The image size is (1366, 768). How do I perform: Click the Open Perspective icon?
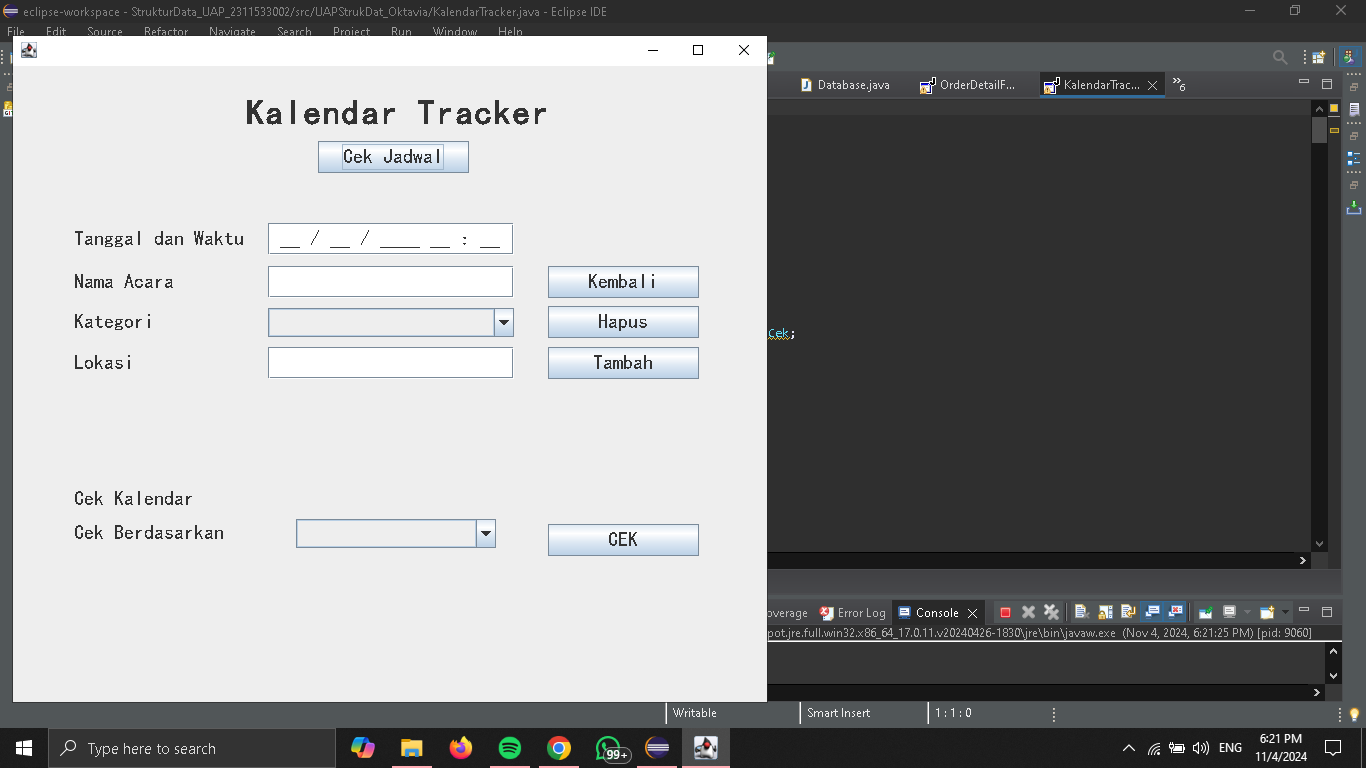click(1319, 58)
